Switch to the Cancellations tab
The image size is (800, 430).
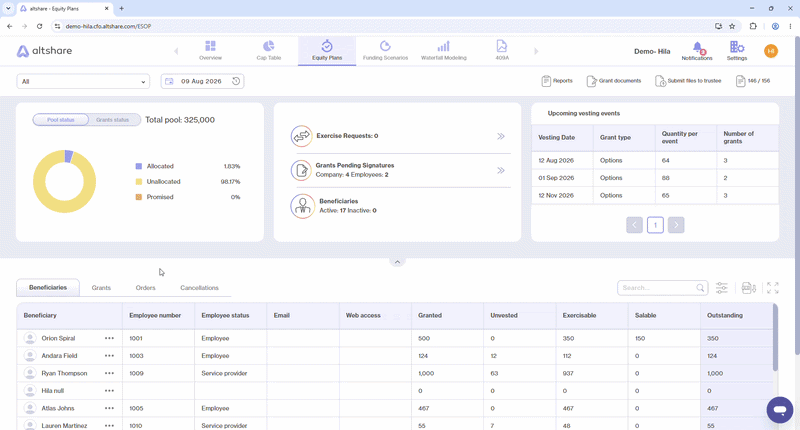click(199, 288)
